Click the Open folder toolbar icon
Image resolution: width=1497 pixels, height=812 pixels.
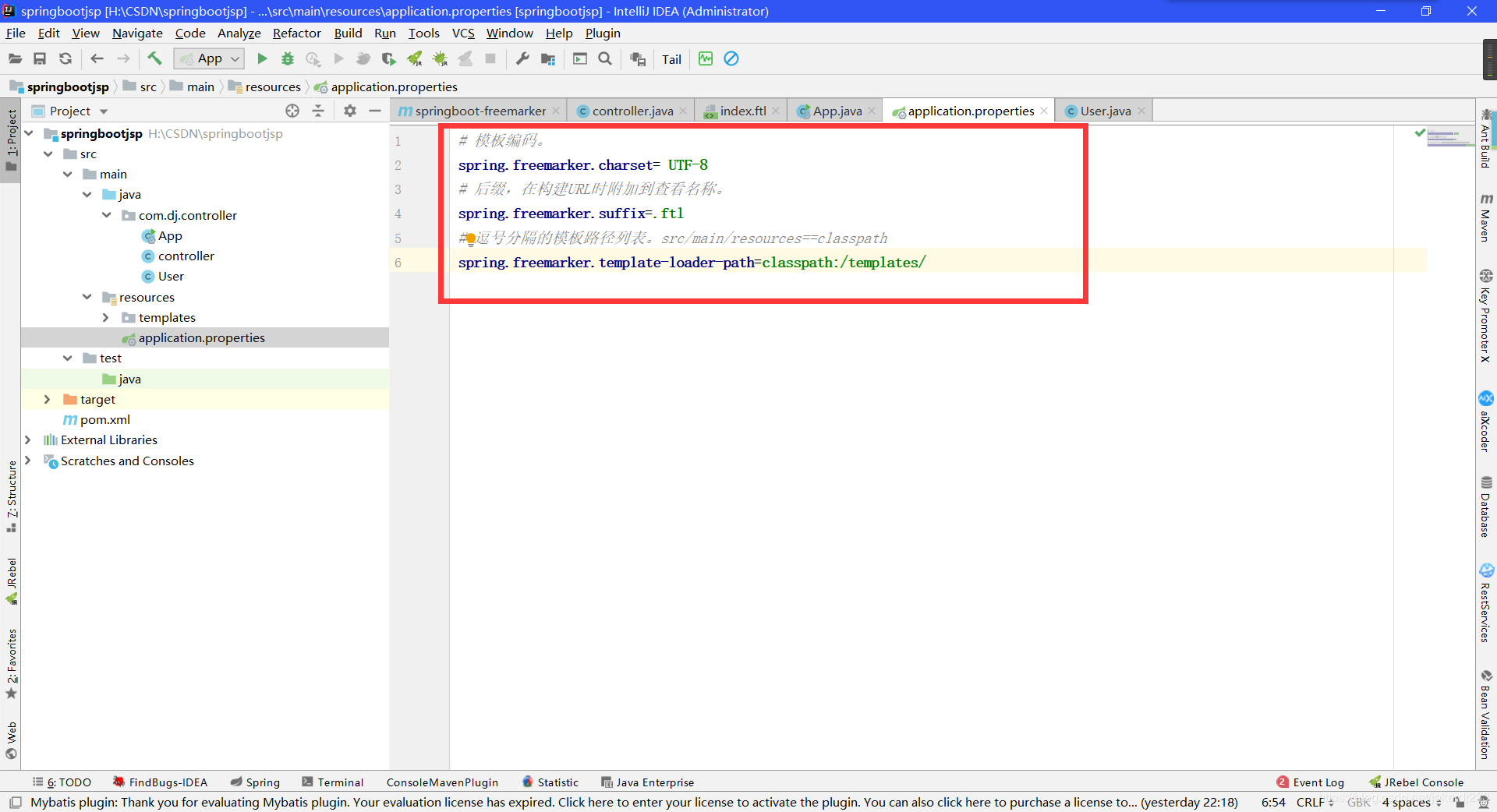point(15,59)
